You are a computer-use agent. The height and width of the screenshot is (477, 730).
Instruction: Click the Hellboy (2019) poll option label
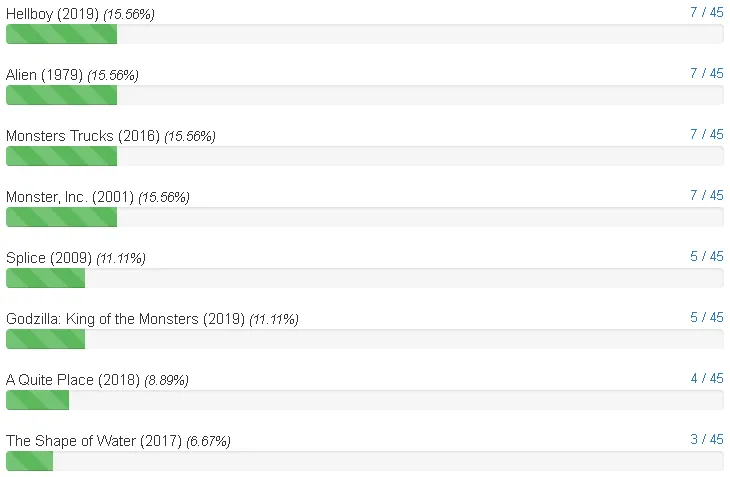(52, 14)
